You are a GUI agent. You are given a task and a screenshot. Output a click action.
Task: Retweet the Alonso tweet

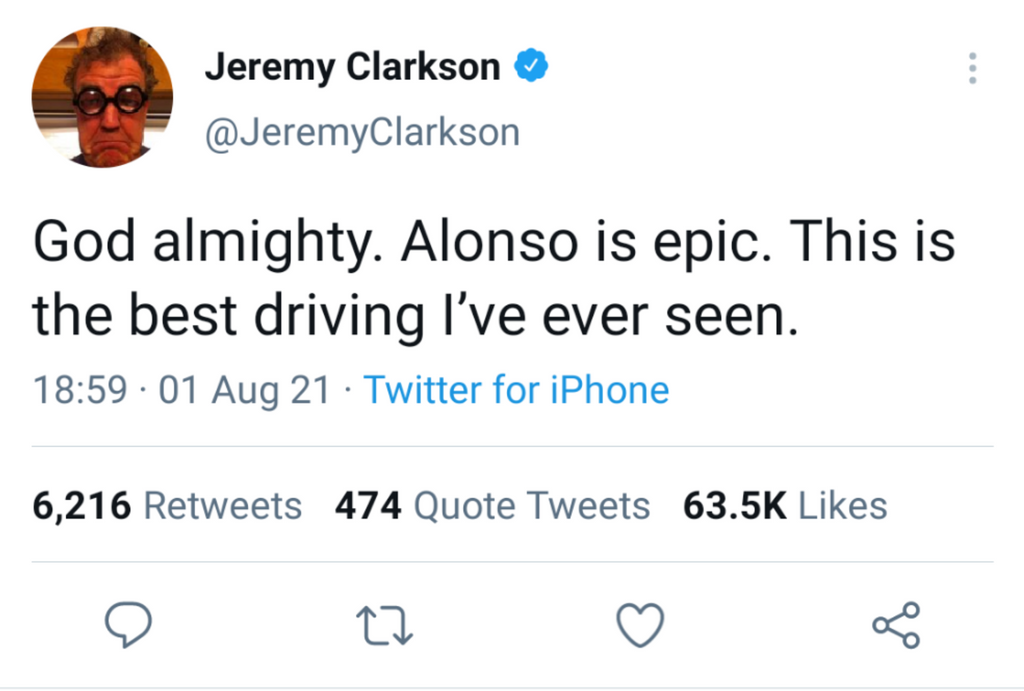385,627
